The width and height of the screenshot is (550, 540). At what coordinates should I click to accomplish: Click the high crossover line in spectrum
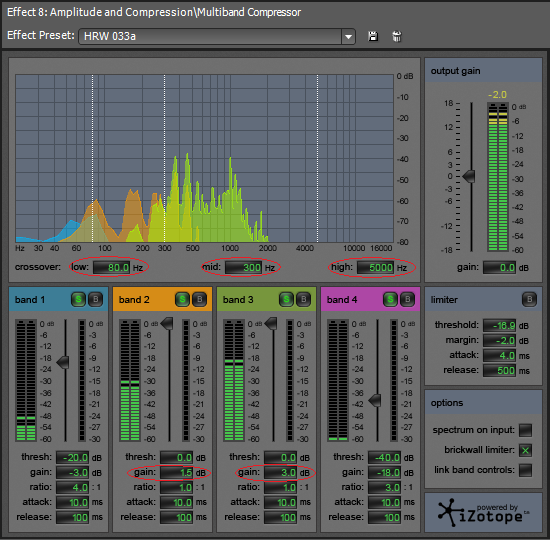point(318,158)
